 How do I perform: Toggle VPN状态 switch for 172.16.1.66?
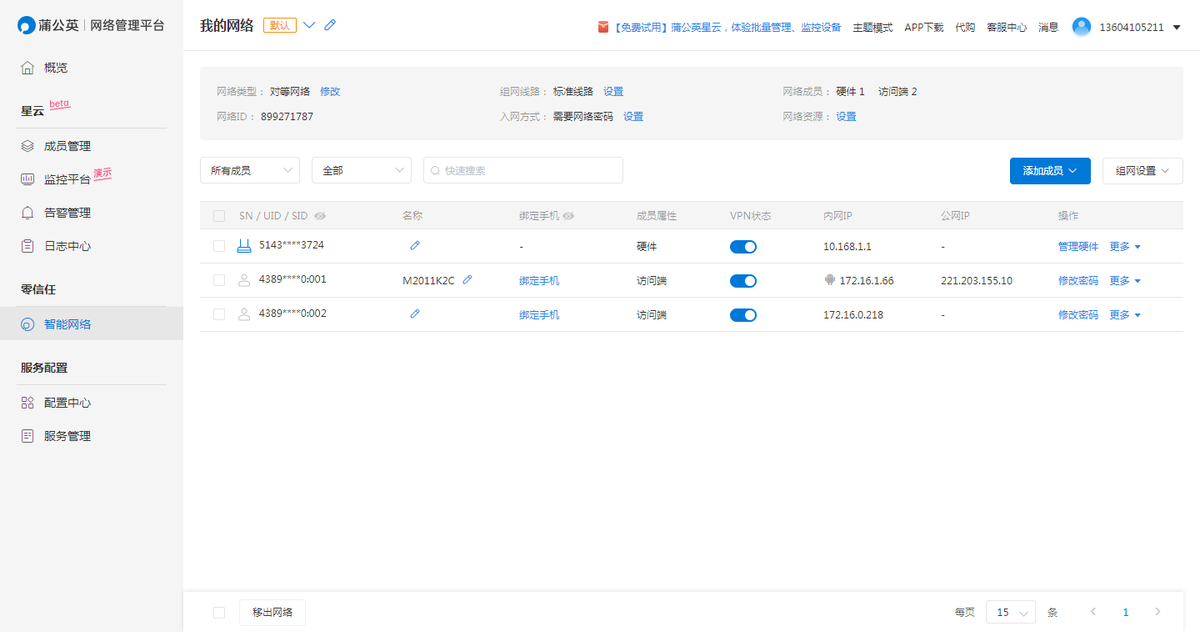tap(743, 281)
